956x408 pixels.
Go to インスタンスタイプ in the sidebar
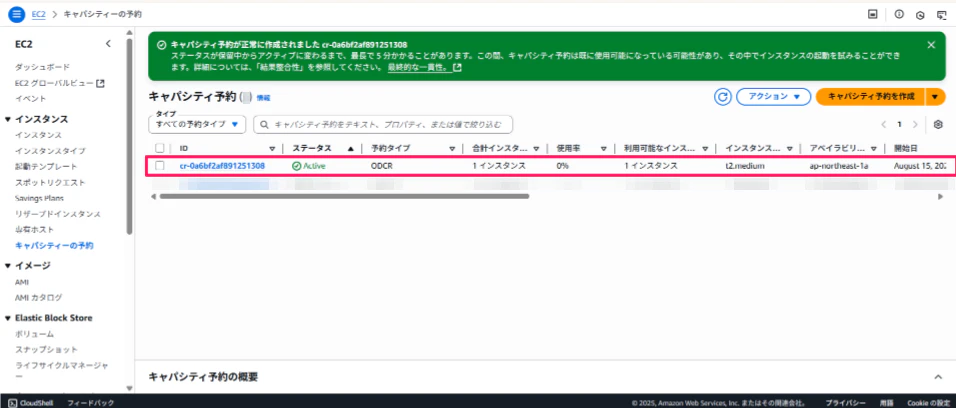click(51, 151)
